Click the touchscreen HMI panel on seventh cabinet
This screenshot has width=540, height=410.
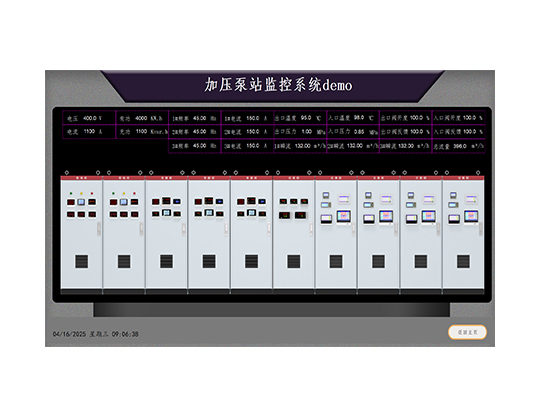tap(344, 216)
